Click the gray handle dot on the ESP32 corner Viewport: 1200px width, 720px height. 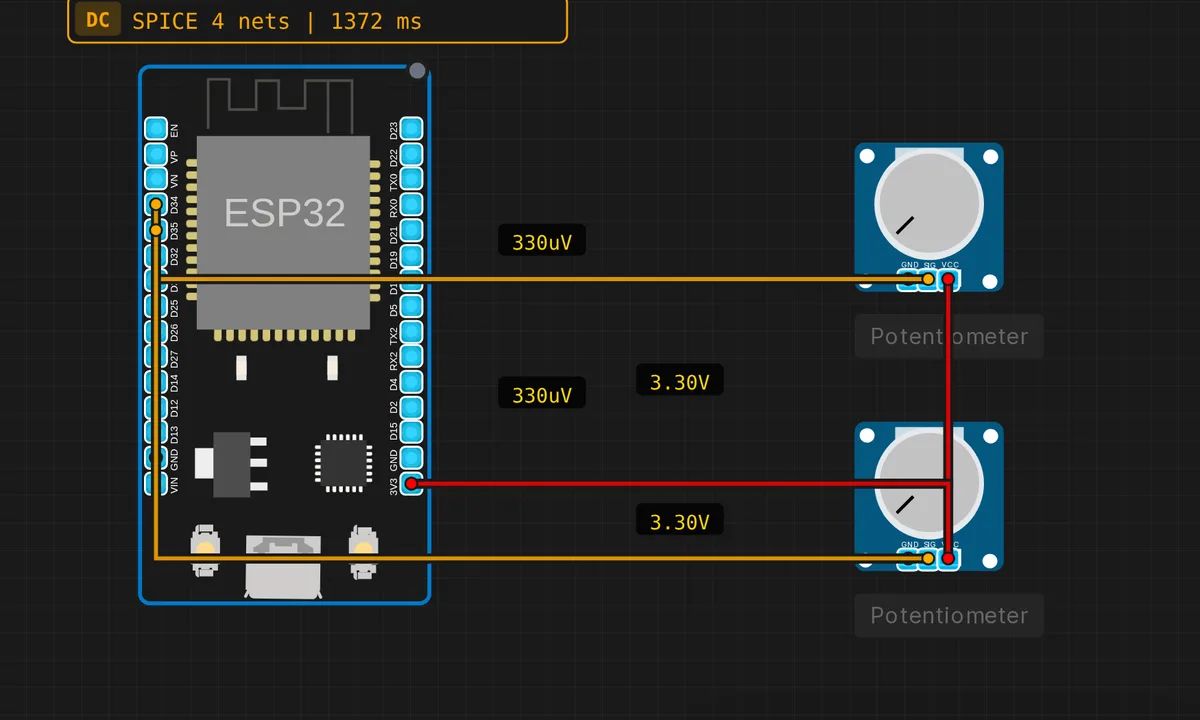click(x=417, y=71)
